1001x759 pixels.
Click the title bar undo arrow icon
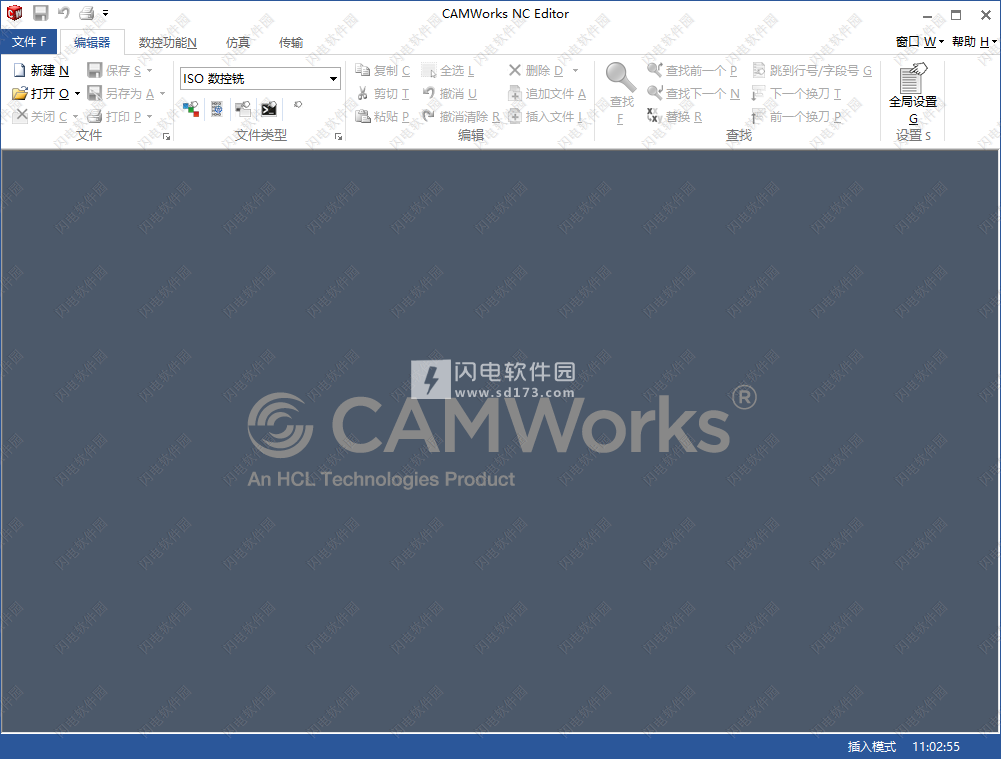tap(63, 13)
